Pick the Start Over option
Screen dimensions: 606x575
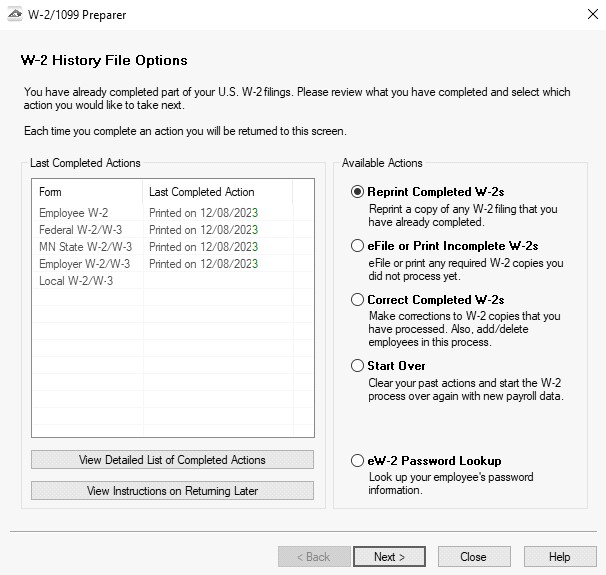point(357,365)
